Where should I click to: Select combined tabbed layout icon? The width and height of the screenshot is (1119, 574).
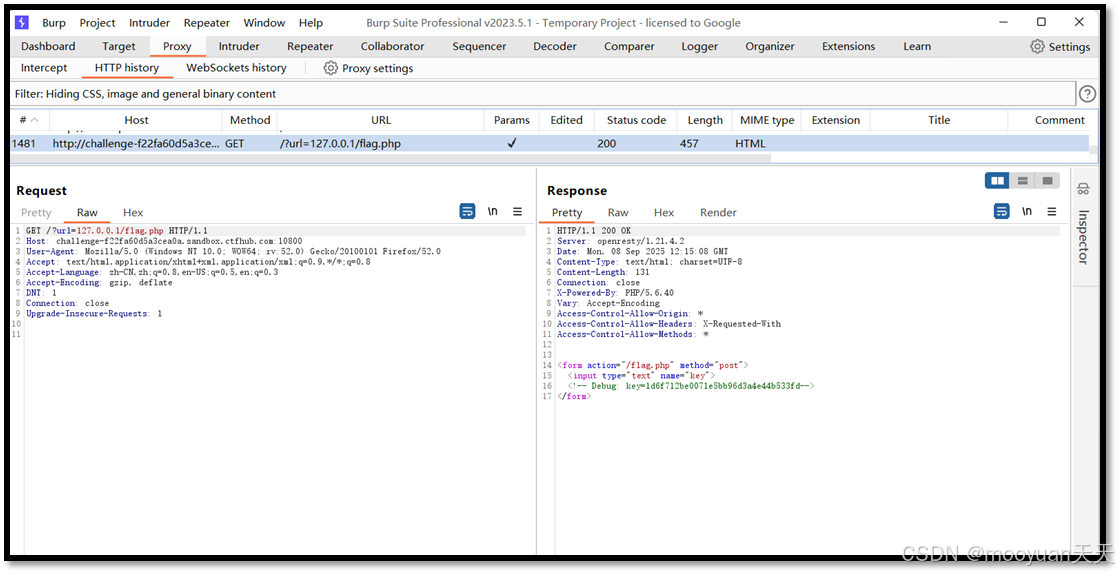[x=1047, y=181]
